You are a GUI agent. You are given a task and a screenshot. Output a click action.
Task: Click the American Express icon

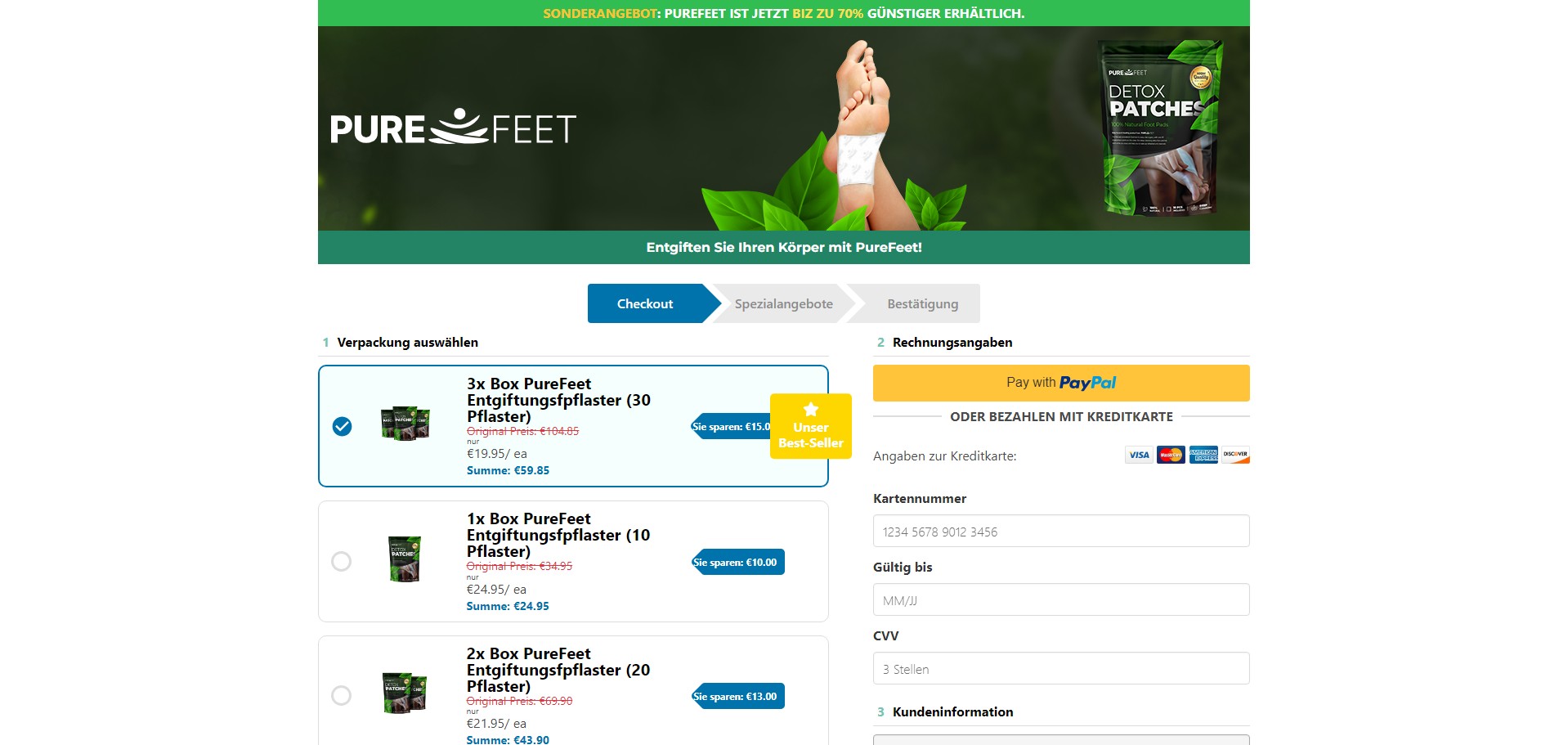[1203, 455]
